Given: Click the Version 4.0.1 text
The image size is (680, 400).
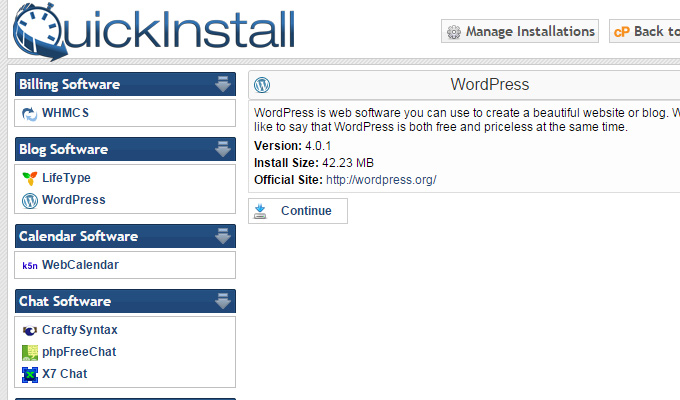Looking at the screenshot, I should click(x=293, y=146).
